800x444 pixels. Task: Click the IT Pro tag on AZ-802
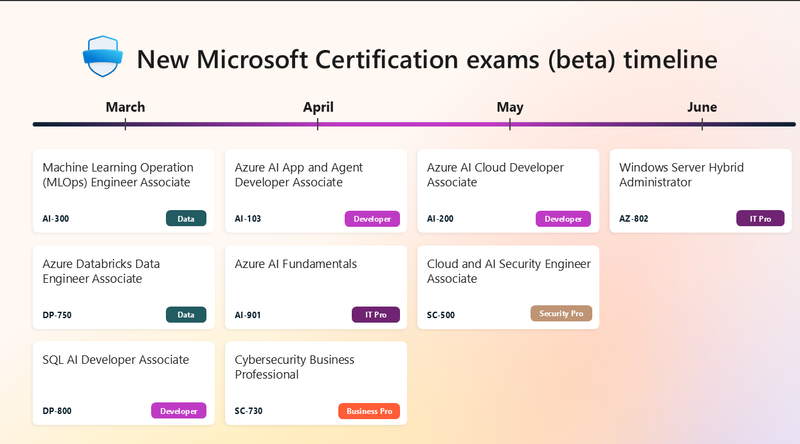point(760,218)
